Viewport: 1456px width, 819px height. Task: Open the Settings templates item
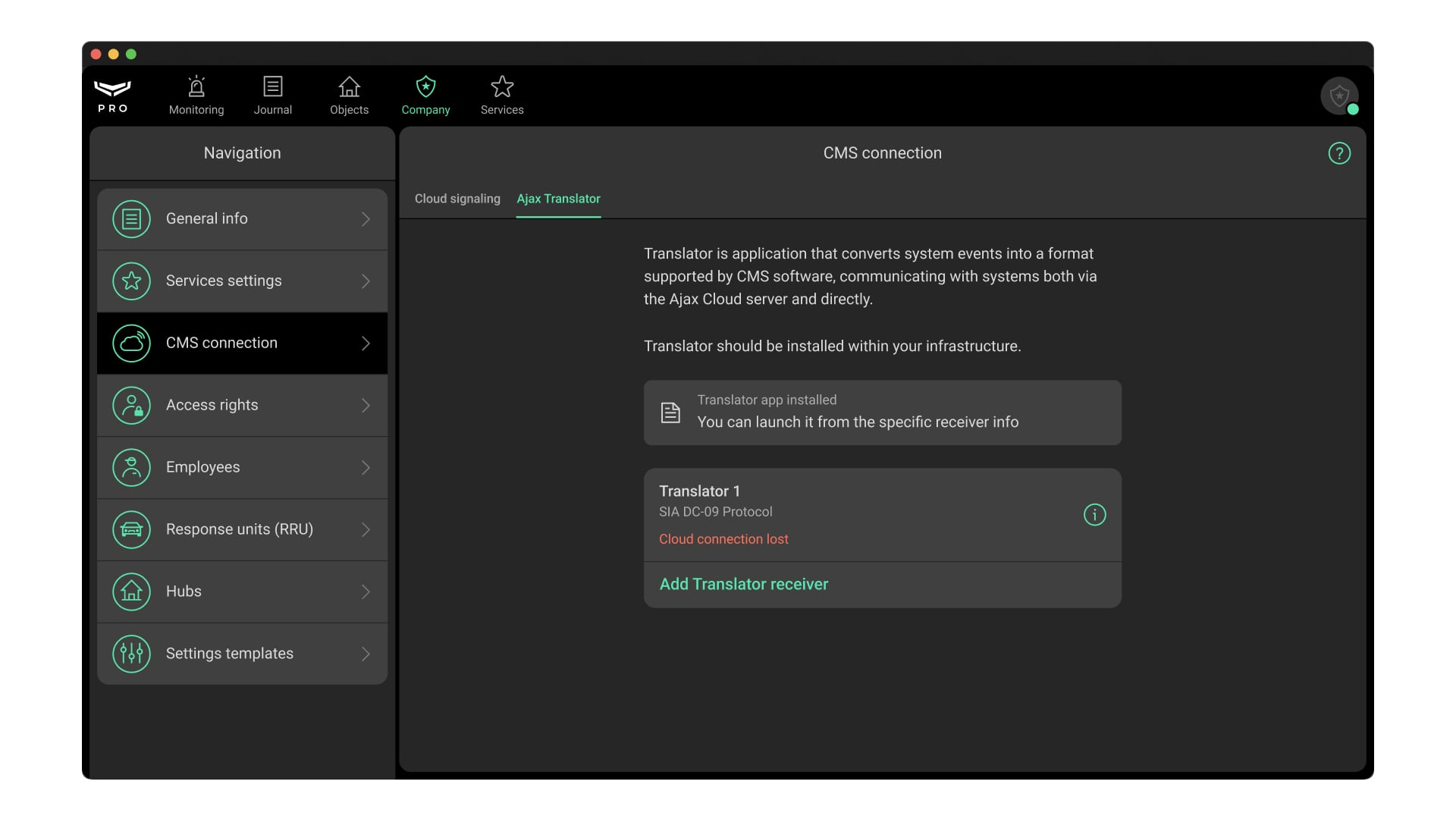coord(230,654)
